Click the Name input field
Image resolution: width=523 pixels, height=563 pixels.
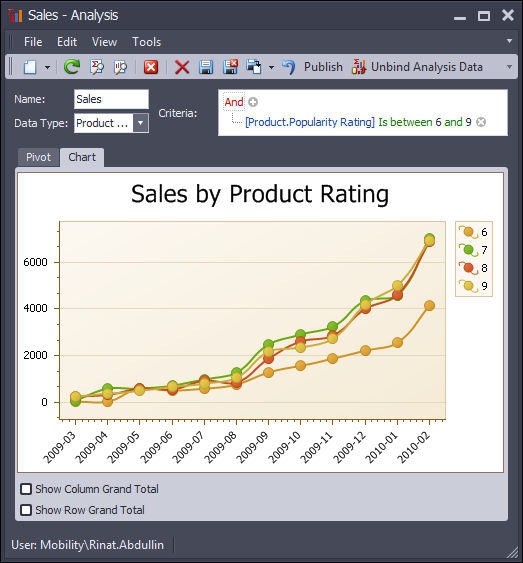(111, 99)
